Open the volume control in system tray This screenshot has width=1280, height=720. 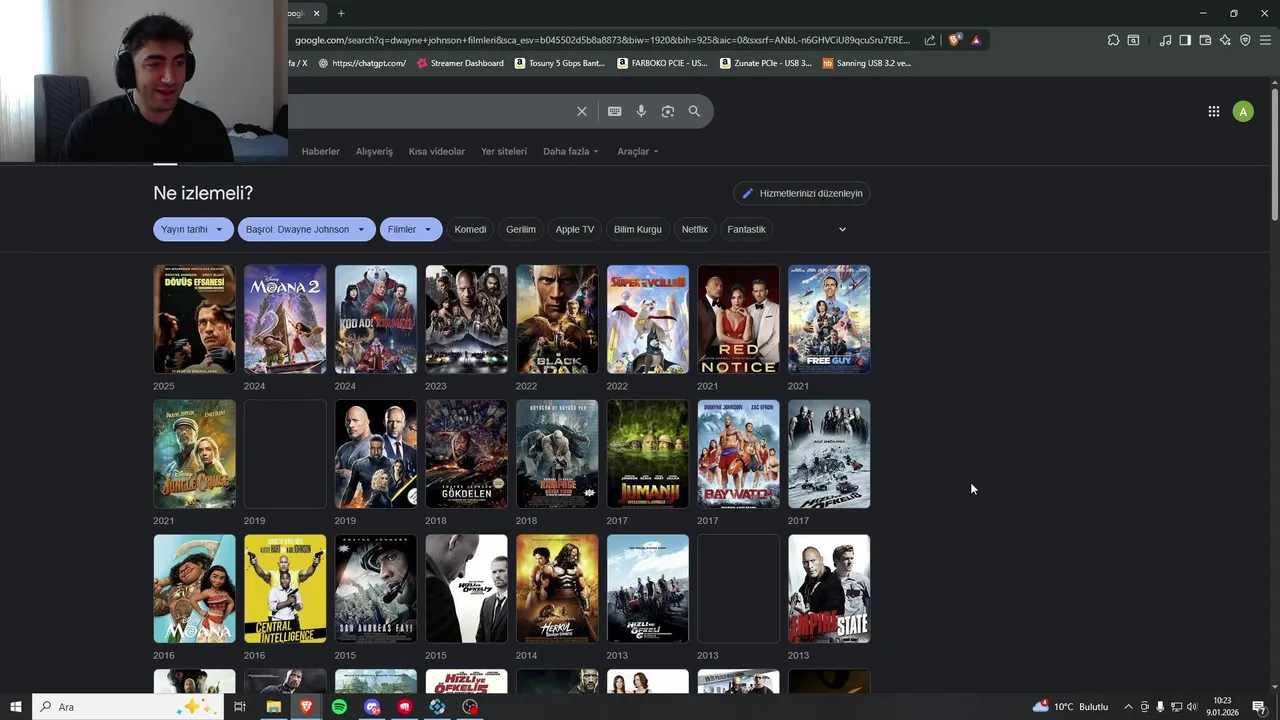[x=1192, y=707]
